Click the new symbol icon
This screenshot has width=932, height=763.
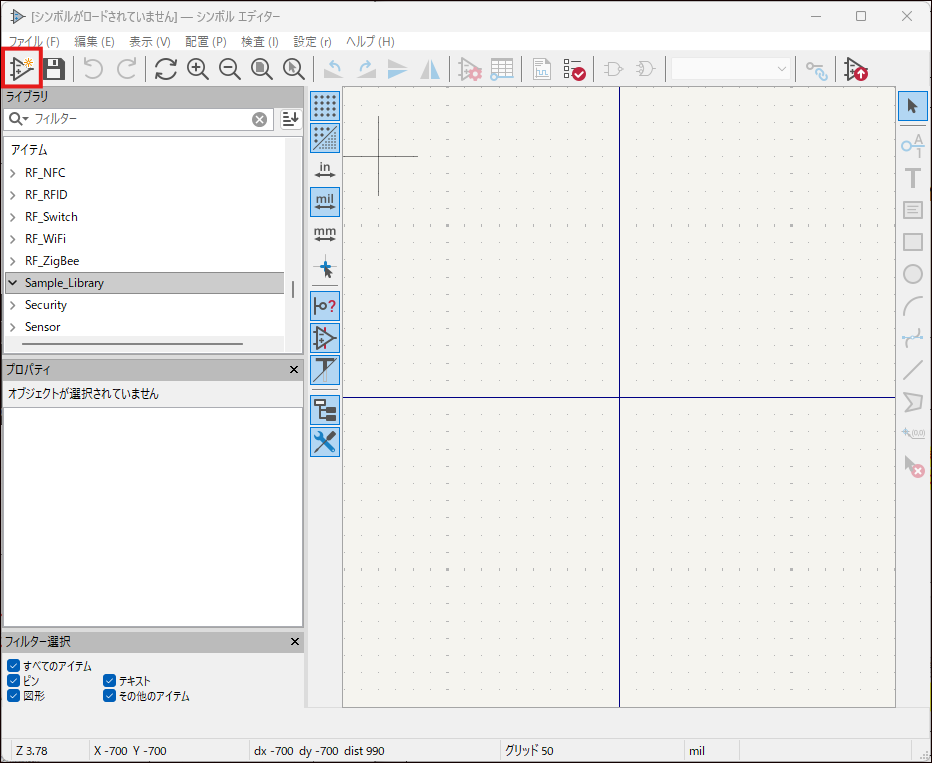tap(22, 69)
